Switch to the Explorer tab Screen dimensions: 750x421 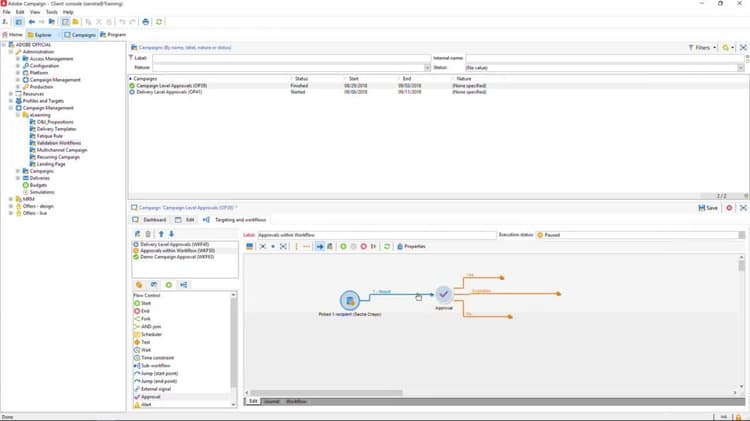[40, 35]
